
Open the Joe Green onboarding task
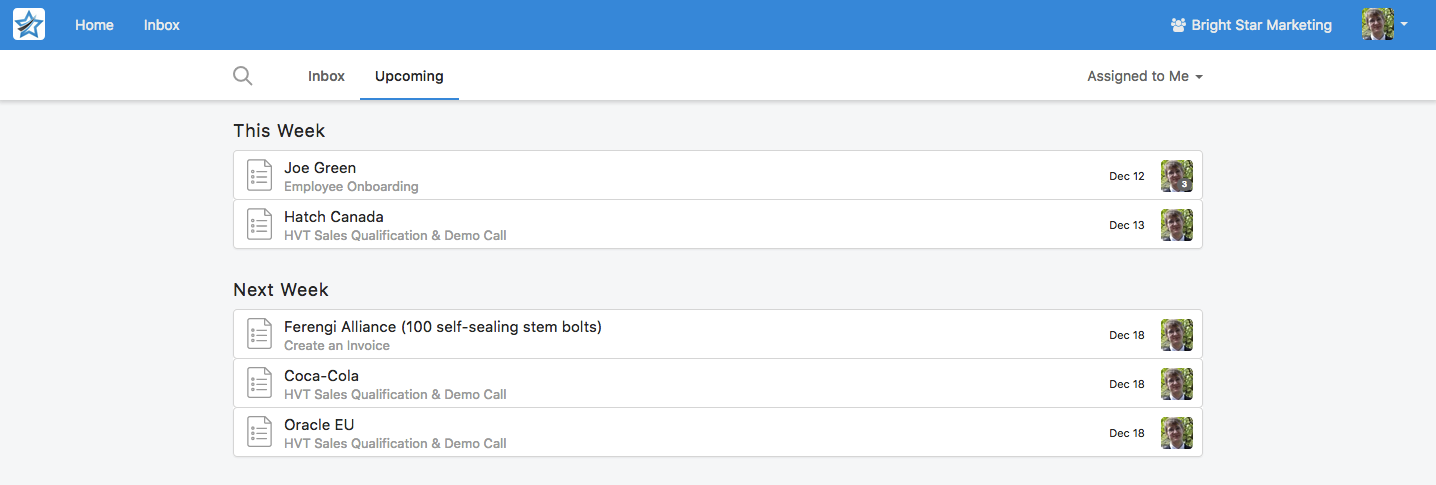point(320,168)
